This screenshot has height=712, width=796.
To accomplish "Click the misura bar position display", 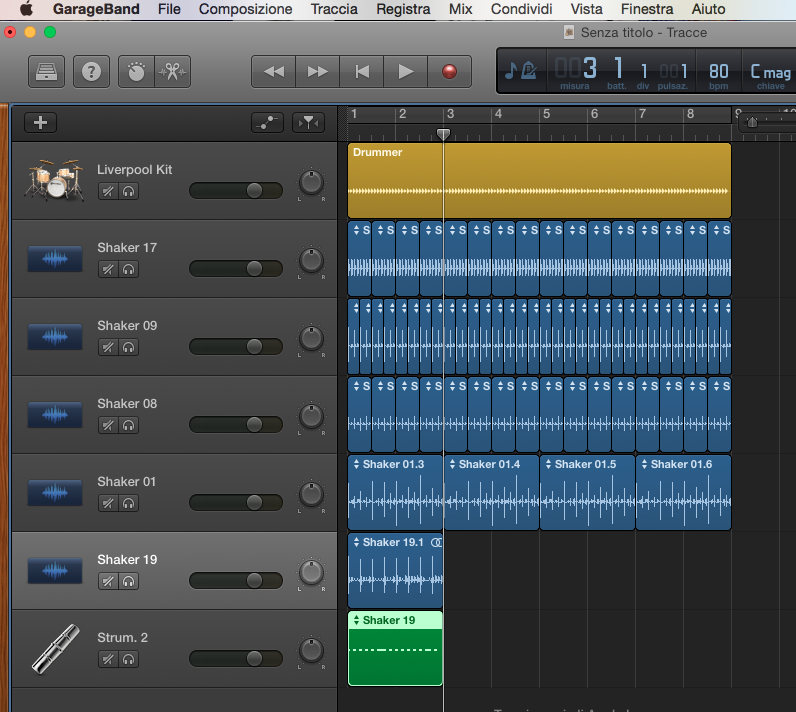I will tap(575, 75).
